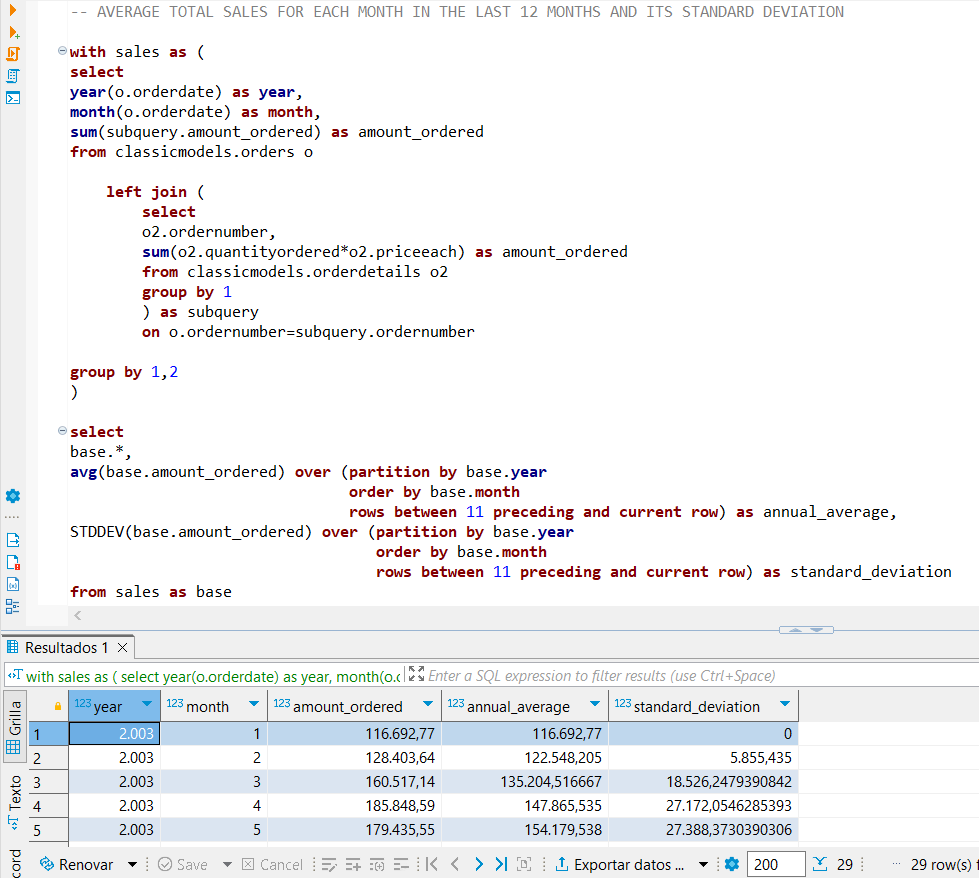
Task: Click the Exportar datos button
Action: 619,864
